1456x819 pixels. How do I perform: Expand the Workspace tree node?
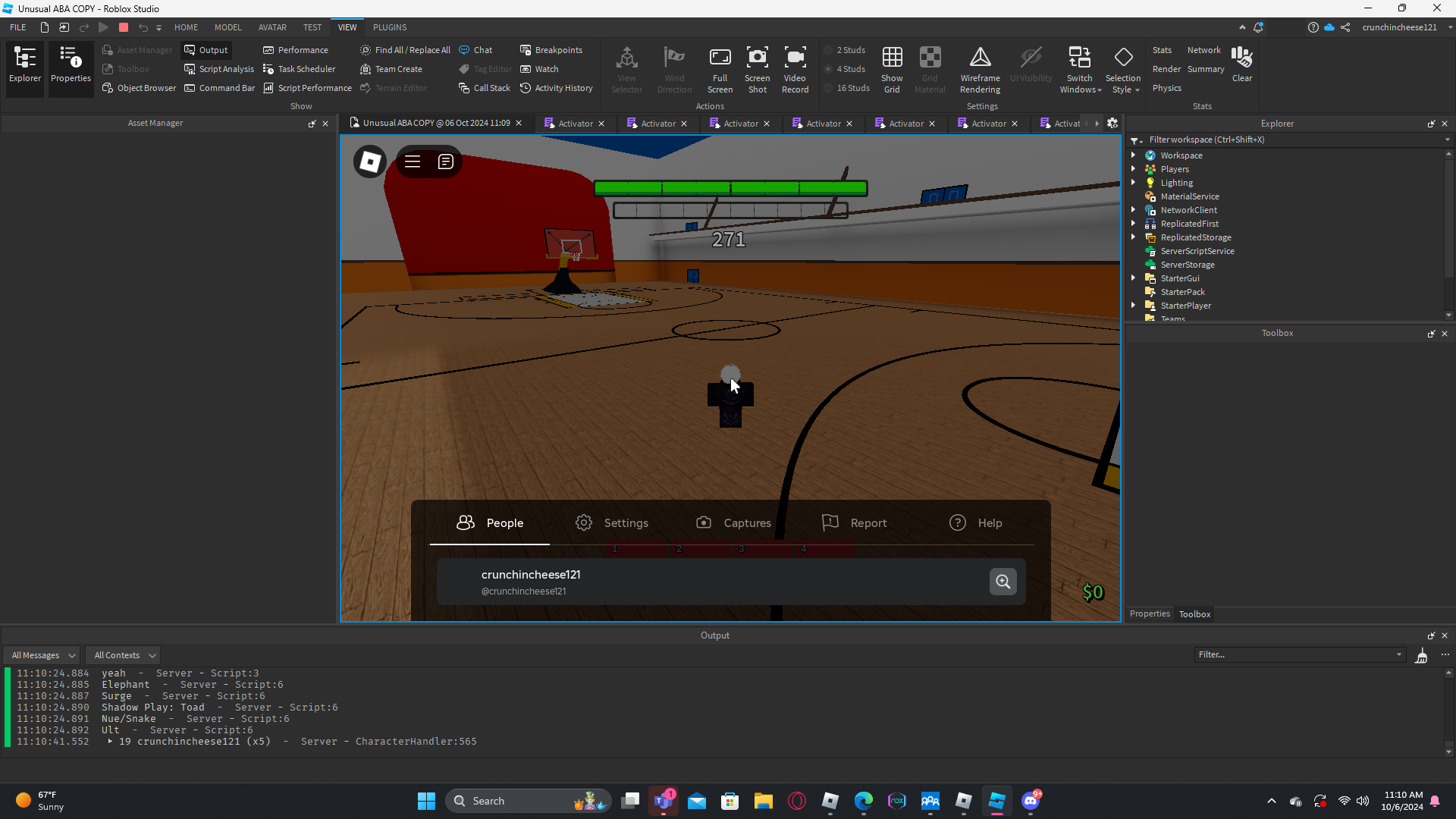pyautogui.click(x=1134, y=155)
